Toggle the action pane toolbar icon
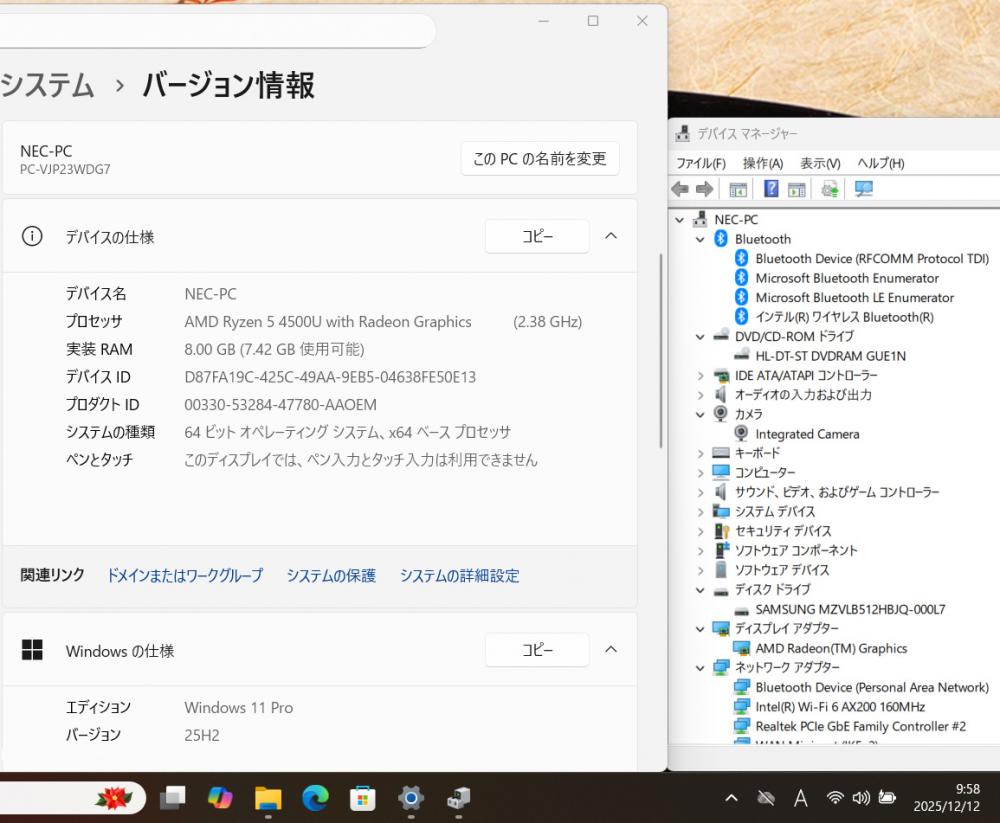Image resolution: width=1000 pixels, height=823 pixels. pyautogui.click(x=797, y=189)
